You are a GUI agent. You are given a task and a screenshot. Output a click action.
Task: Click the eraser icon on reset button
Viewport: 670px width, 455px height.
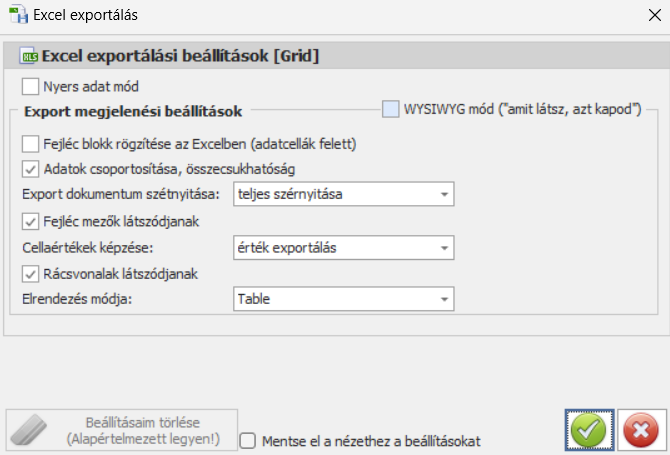(38, 431)
